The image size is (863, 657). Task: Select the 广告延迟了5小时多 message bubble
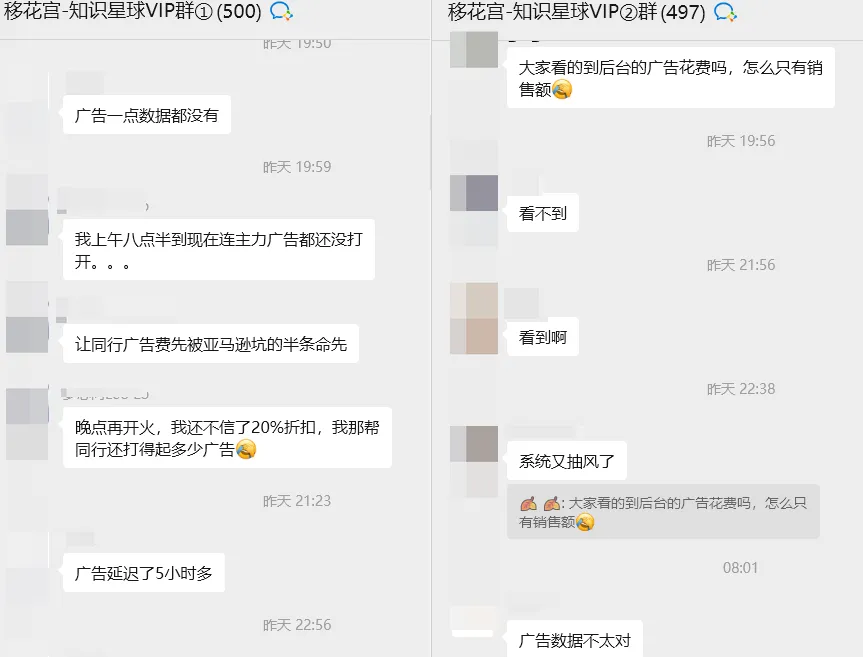click(x=144, y=573)
